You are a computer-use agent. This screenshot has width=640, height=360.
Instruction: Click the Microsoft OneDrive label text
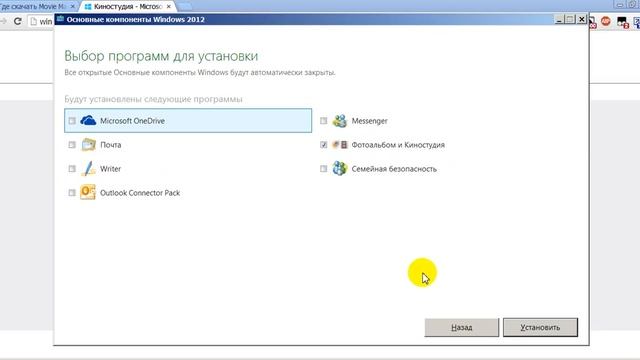[132, 121]
